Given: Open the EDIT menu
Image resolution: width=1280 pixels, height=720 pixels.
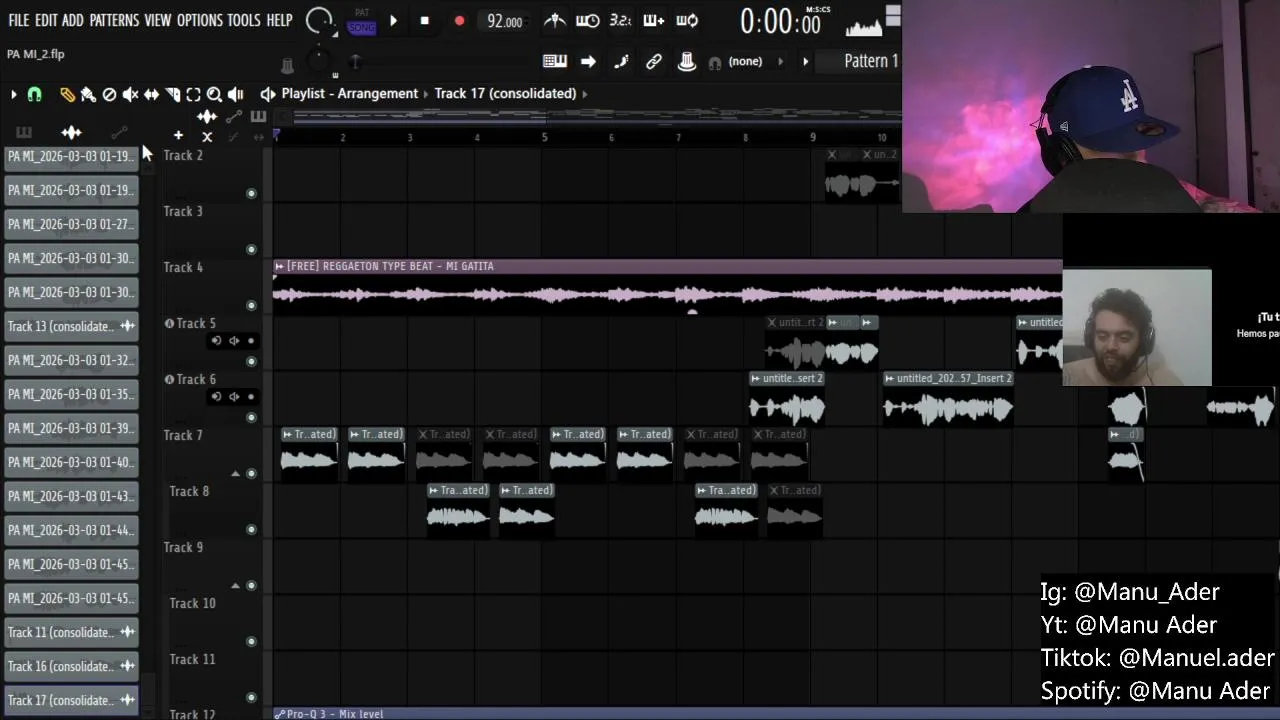Looking at the screenshot, I should [46, 20].
